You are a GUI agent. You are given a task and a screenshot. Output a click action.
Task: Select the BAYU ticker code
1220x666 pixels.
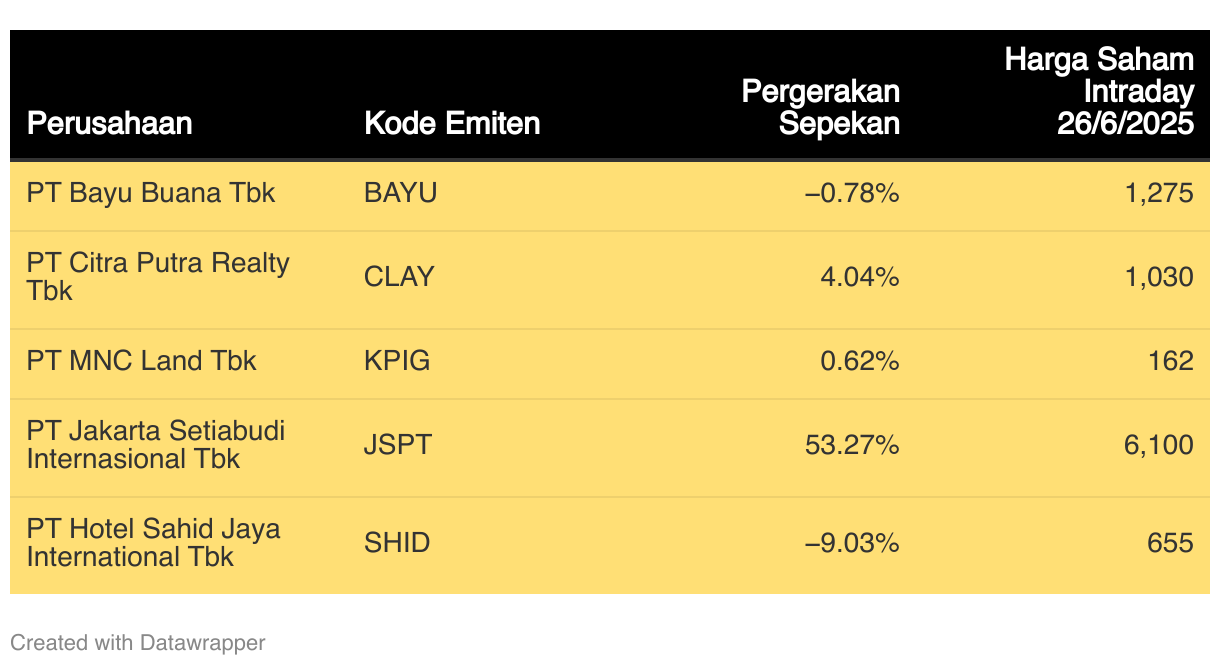point(401,193)
